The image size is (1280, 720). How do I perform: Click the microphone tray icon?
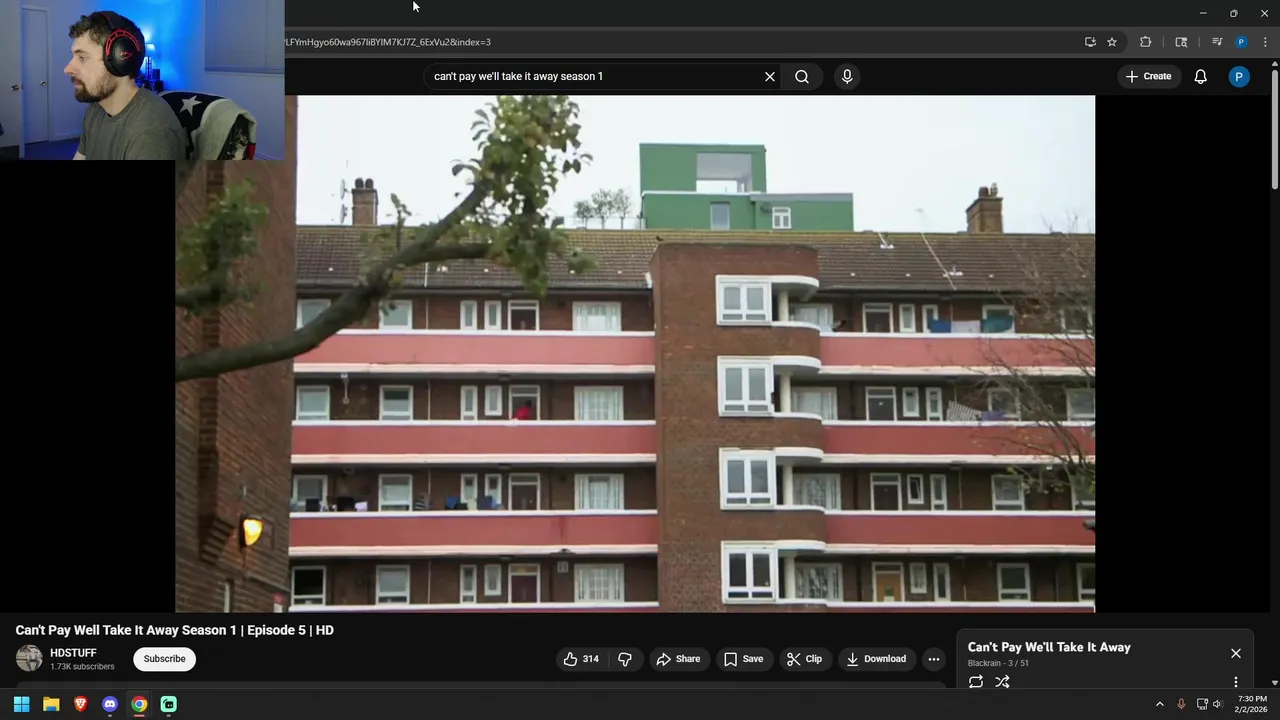click(1181, 704)
